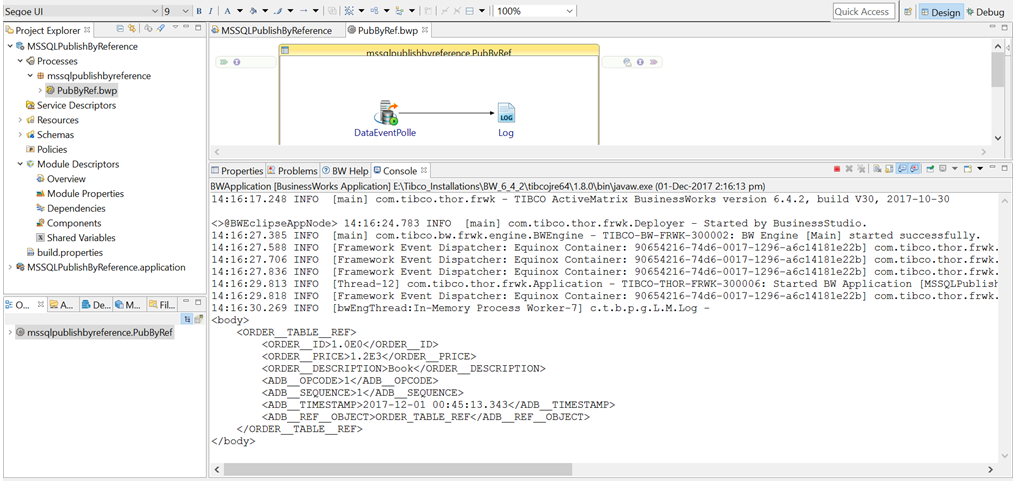Open Module Properties in the tree

(x=80, y=194)
